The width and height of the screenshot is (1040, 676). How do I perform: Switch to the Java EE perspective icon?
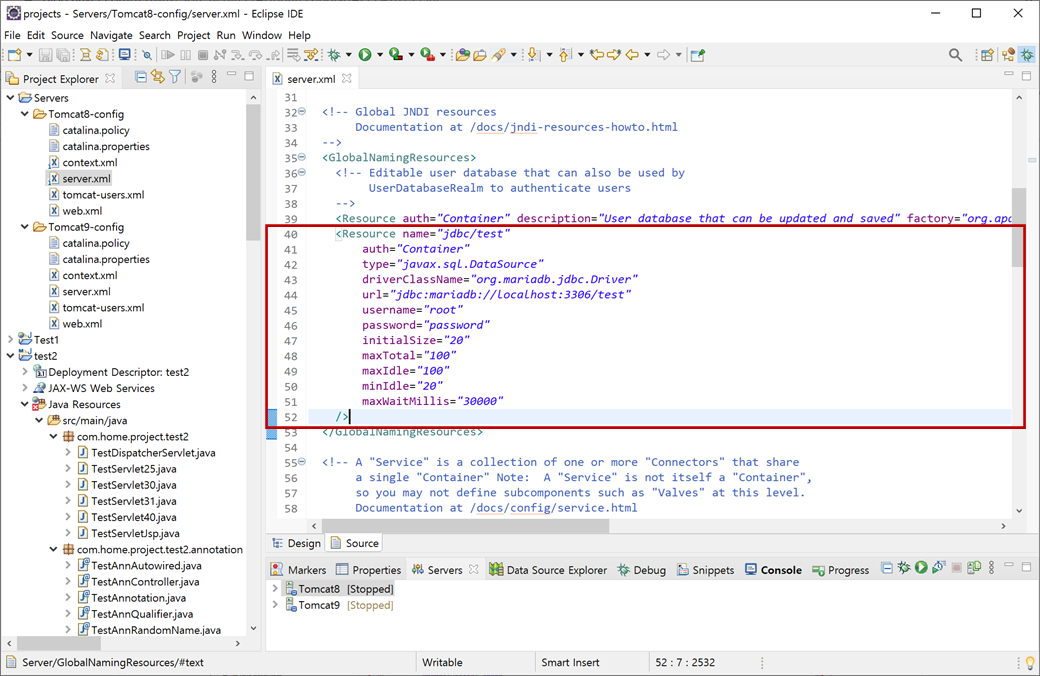tap(1009, 55)
